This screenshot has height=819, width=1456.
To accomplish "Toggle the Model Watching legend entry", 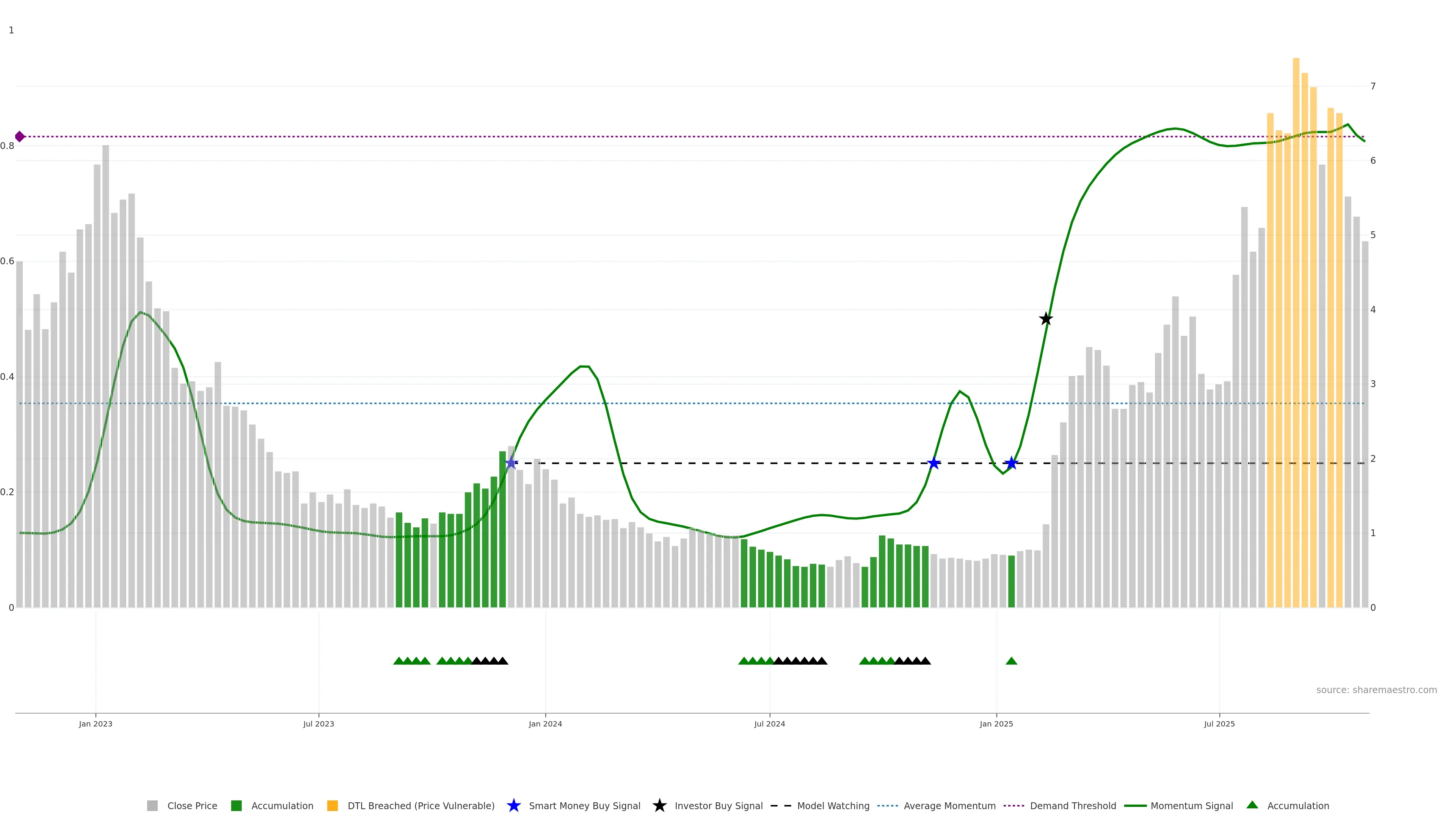I will point(833,805).
